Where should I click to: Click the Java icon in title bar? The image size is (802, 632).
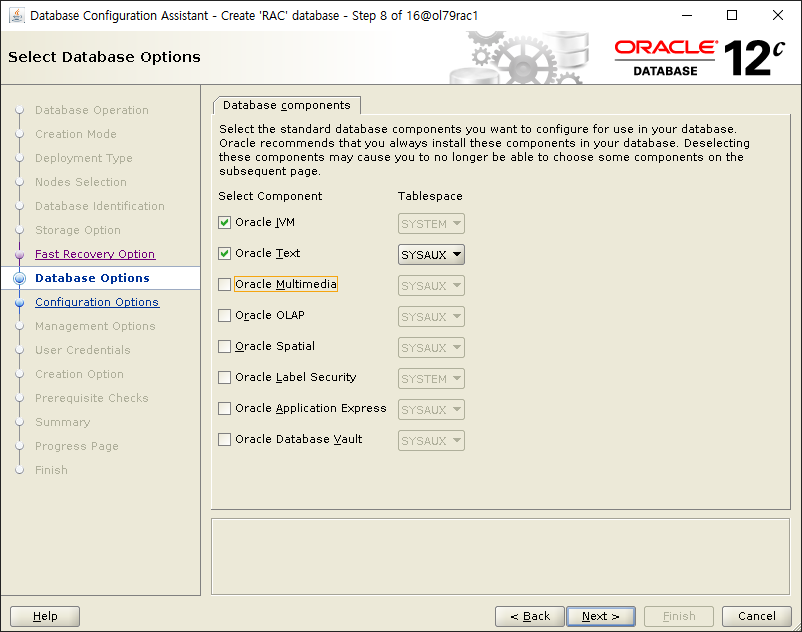click(17, 15)
